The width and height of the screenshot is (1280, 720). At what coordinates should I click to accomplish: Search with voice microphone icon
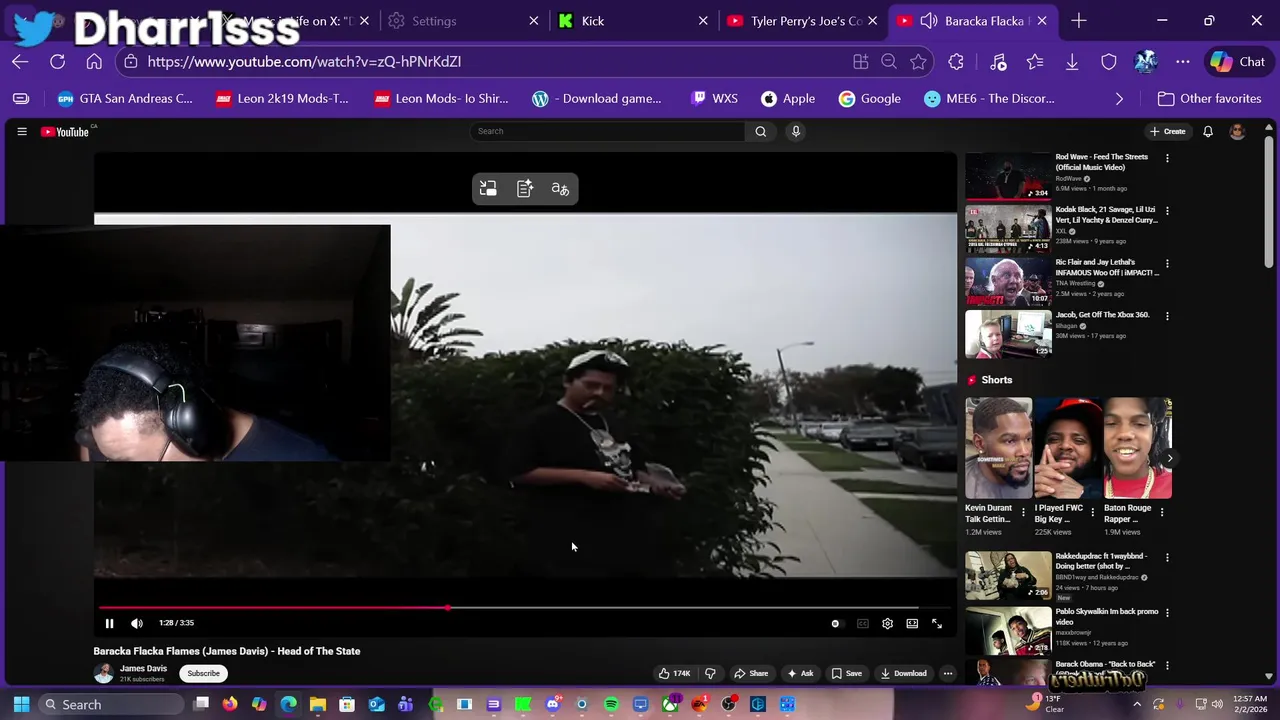[x=796, y=131]
